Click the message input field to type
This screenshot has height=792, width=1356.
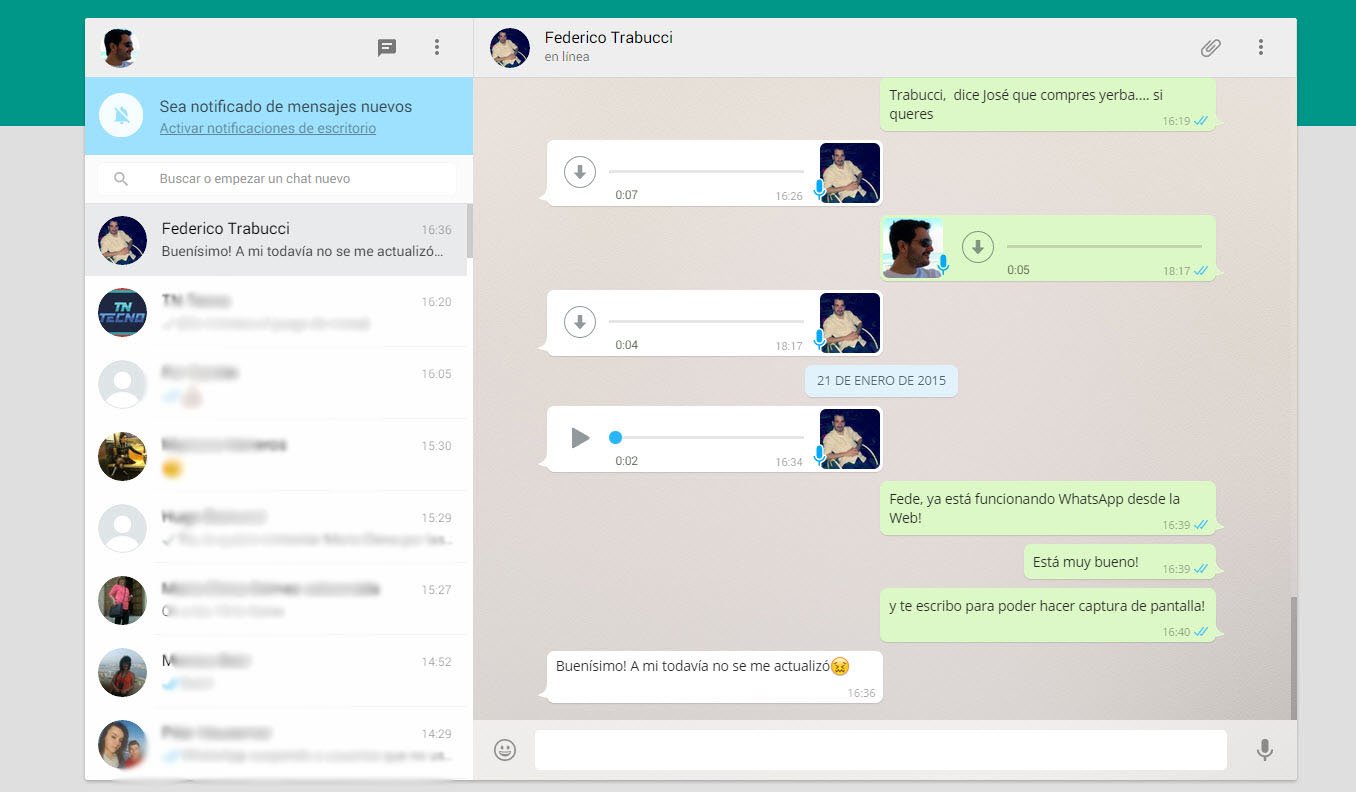pos(880,749)
